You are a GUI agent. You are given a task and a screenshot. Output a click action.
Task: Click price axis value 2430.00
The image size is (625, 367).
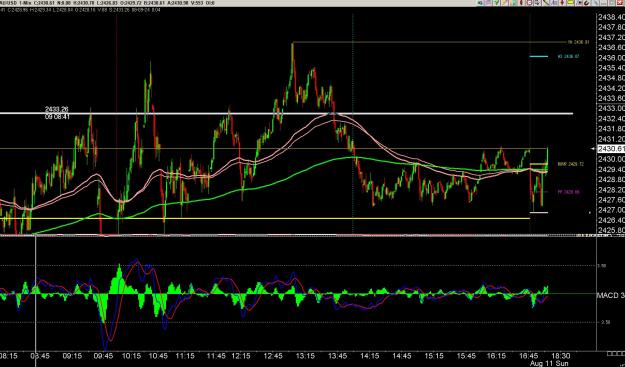point(611,159)
